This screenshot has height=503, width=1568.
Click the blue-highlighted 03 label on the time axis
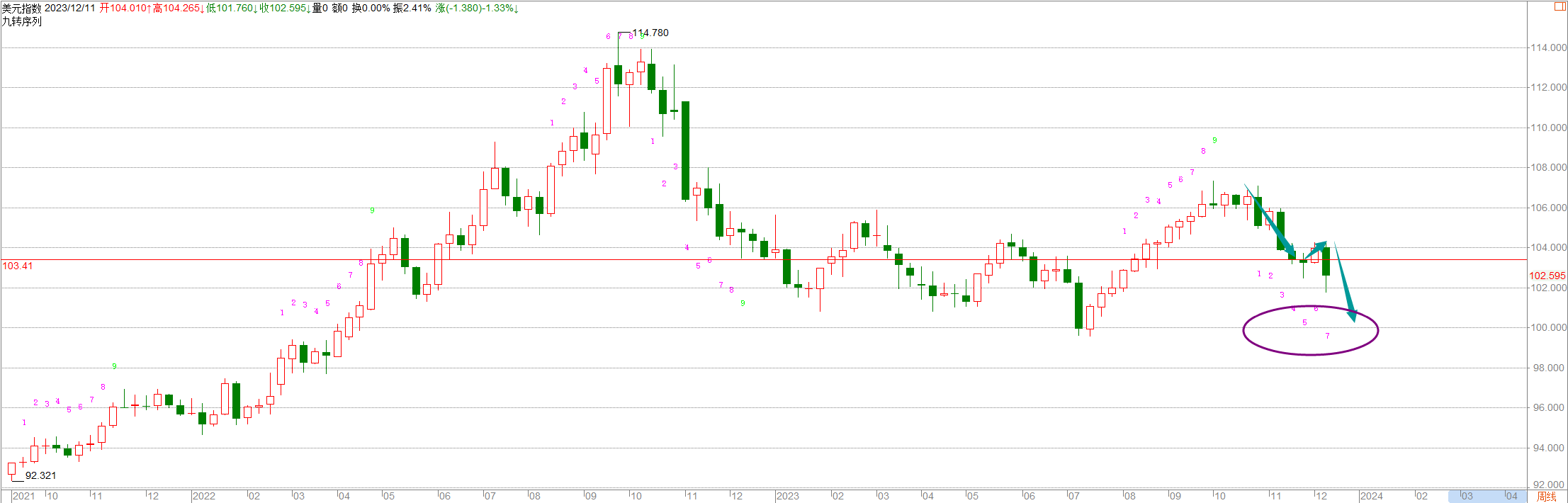(x=1467, y=496)
